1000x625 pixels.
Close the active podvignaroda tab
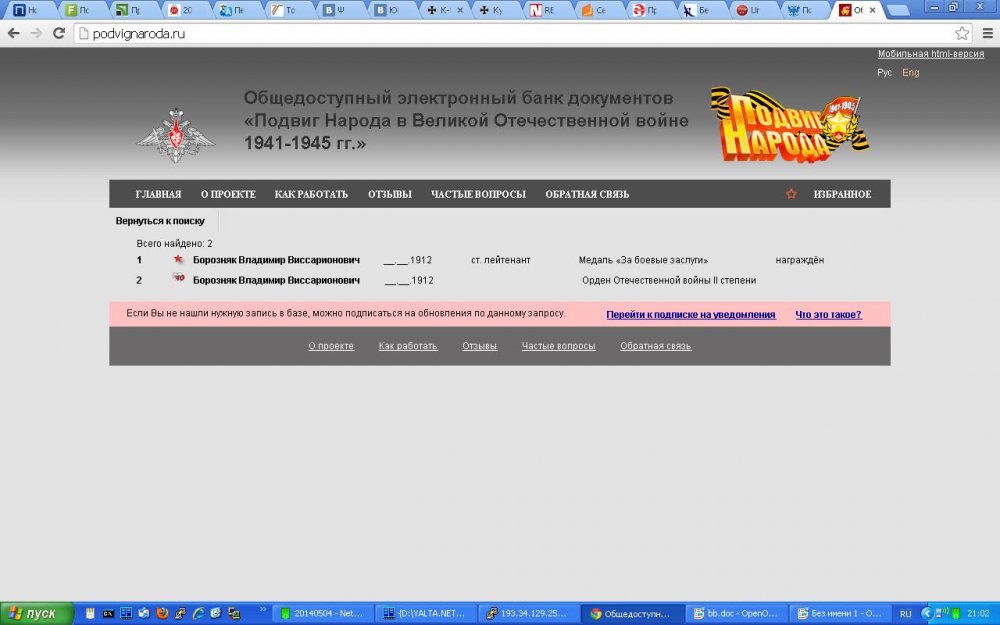point(873,10)
